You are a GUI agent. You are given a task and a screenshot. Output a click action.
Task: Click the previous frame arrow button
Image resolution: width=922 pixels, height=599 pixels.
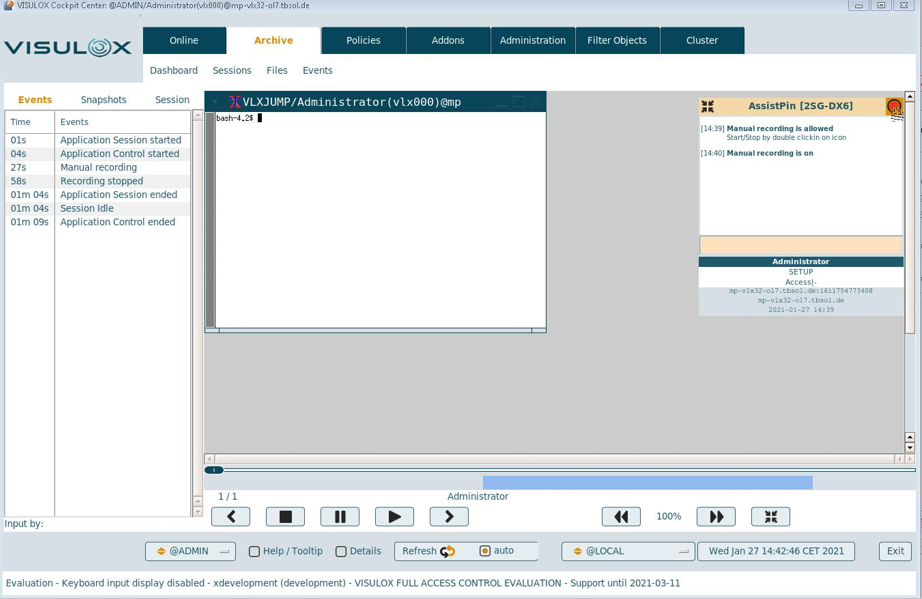click(x=230, y=516)
